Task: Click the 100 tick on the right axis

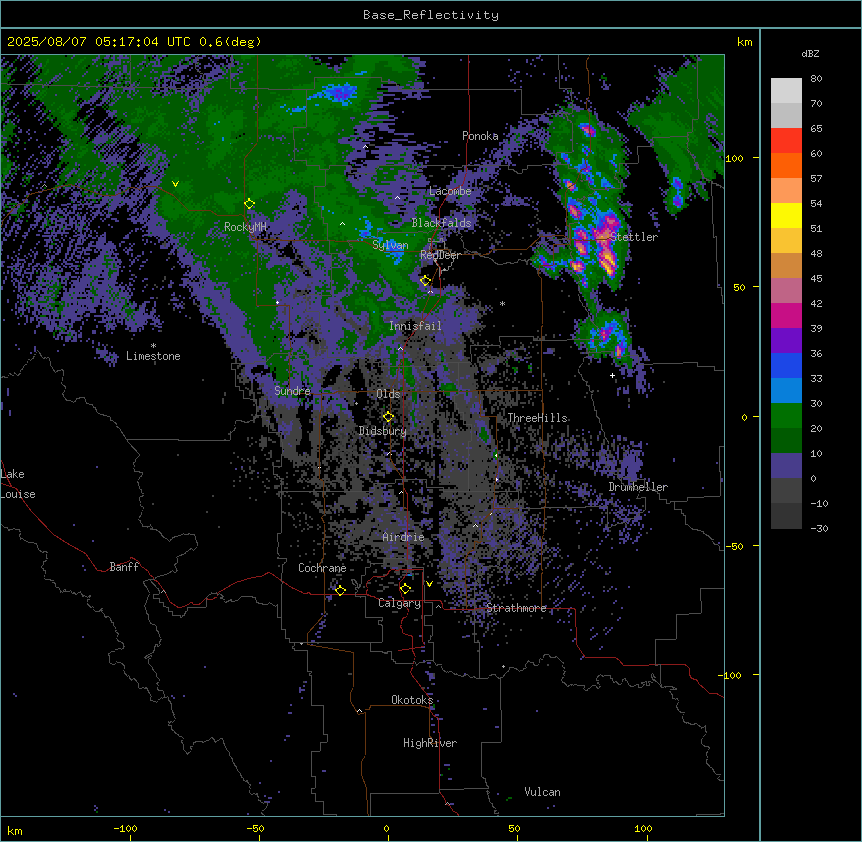Action: tap(734, 158)
